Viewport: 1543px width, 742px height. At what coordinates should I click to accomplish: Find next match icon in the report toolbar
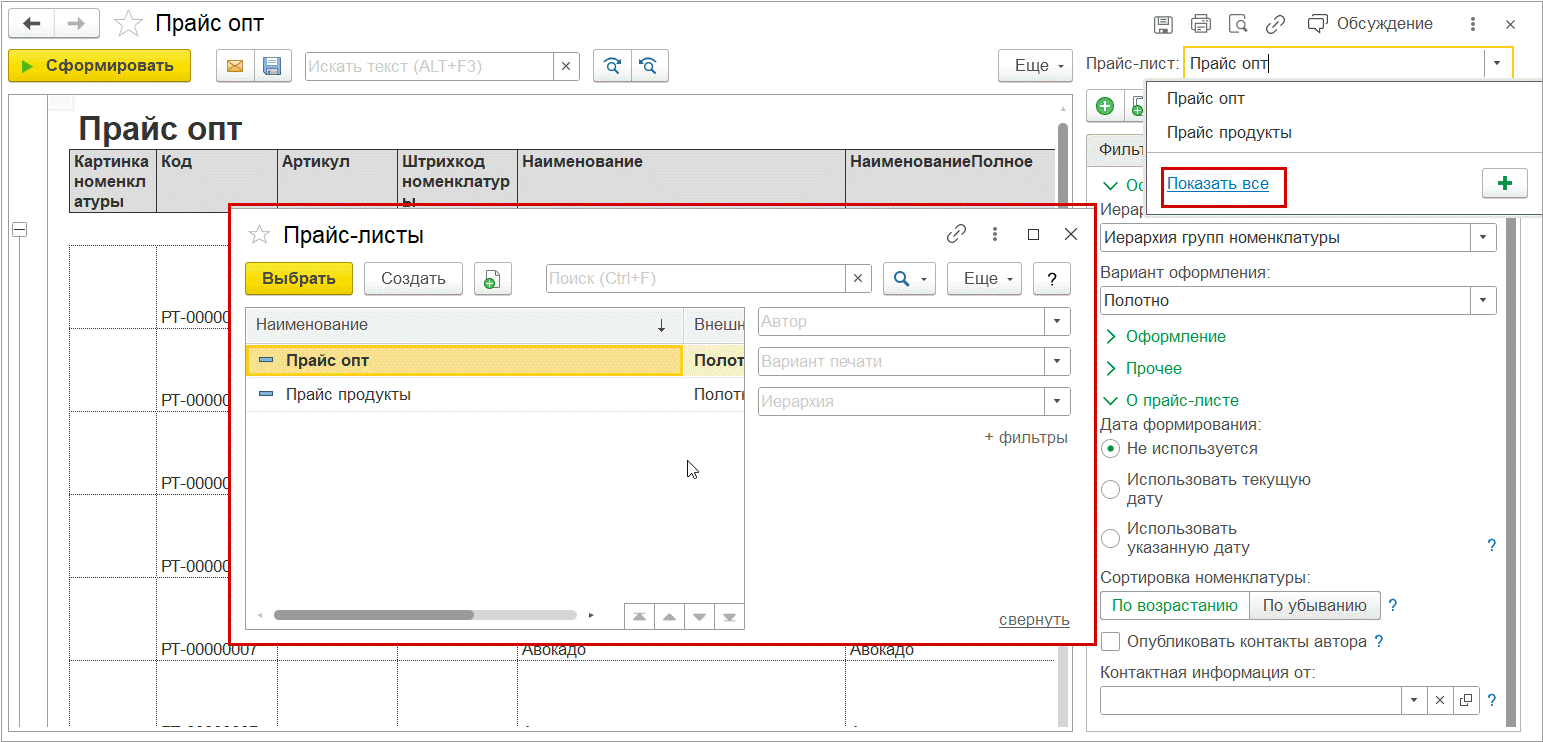coord(612,66)
